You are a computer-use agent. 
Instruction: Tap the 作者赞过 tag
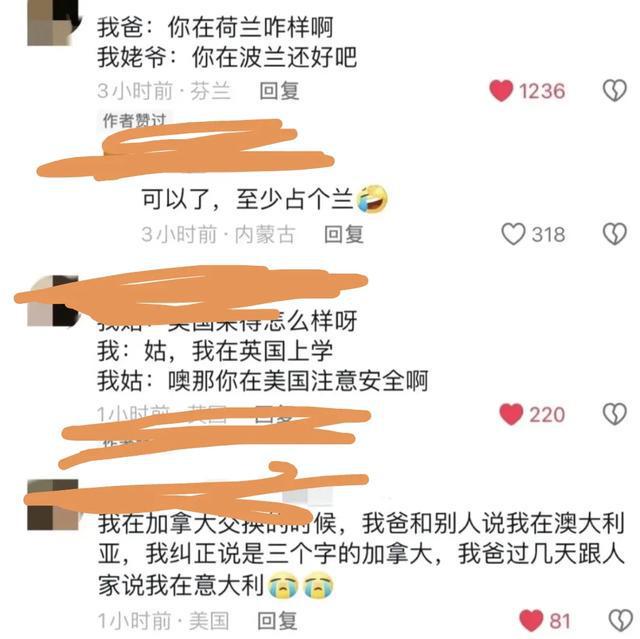134,120
